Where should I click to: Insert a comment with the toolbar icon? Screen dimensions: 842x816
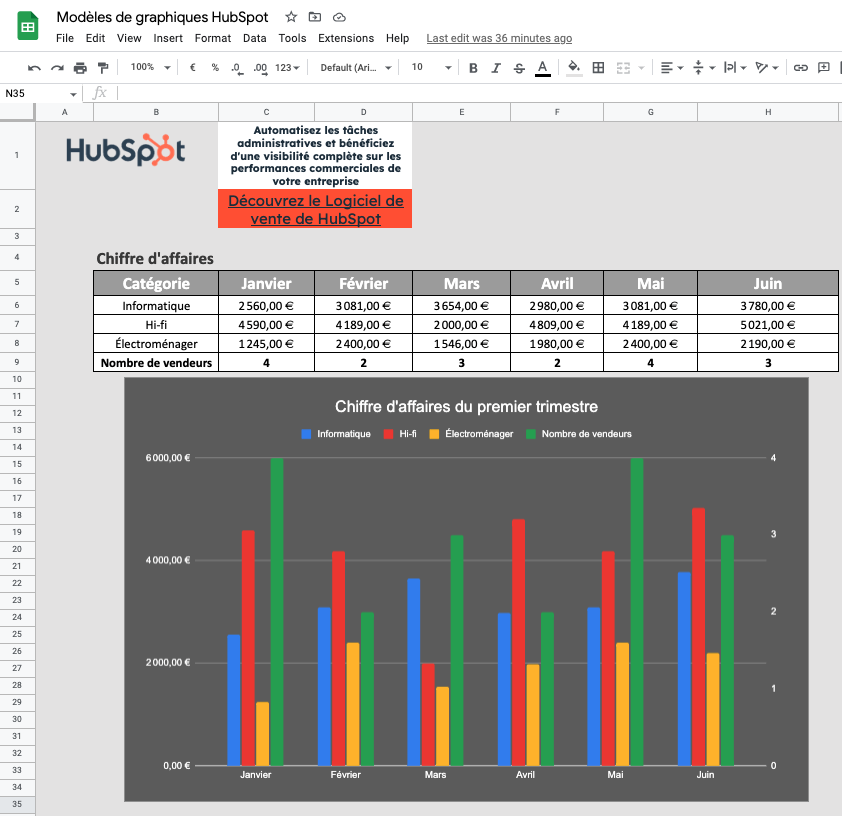pyautogui.click(x=824, y=68)
